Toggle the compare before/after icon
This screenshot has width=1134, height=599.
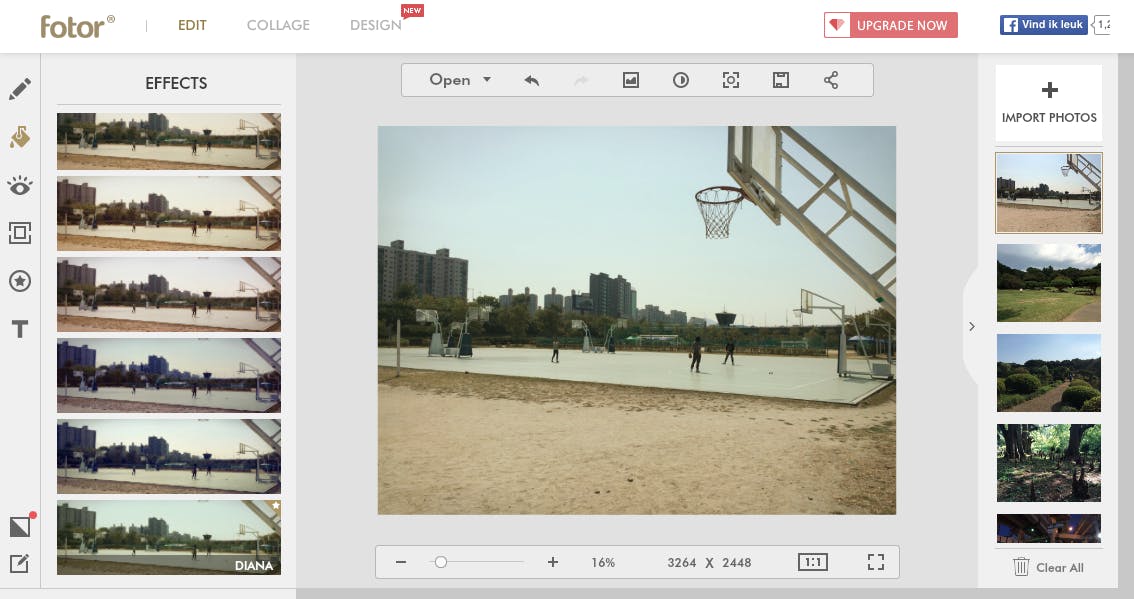click(x=681, y=80)
